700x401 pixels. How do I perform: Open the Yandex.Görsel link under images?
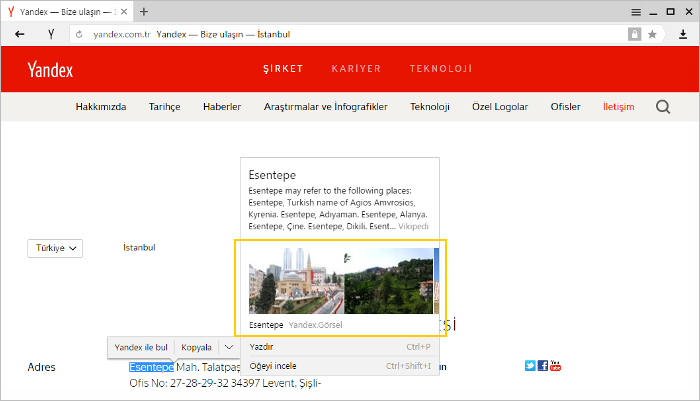315,325
